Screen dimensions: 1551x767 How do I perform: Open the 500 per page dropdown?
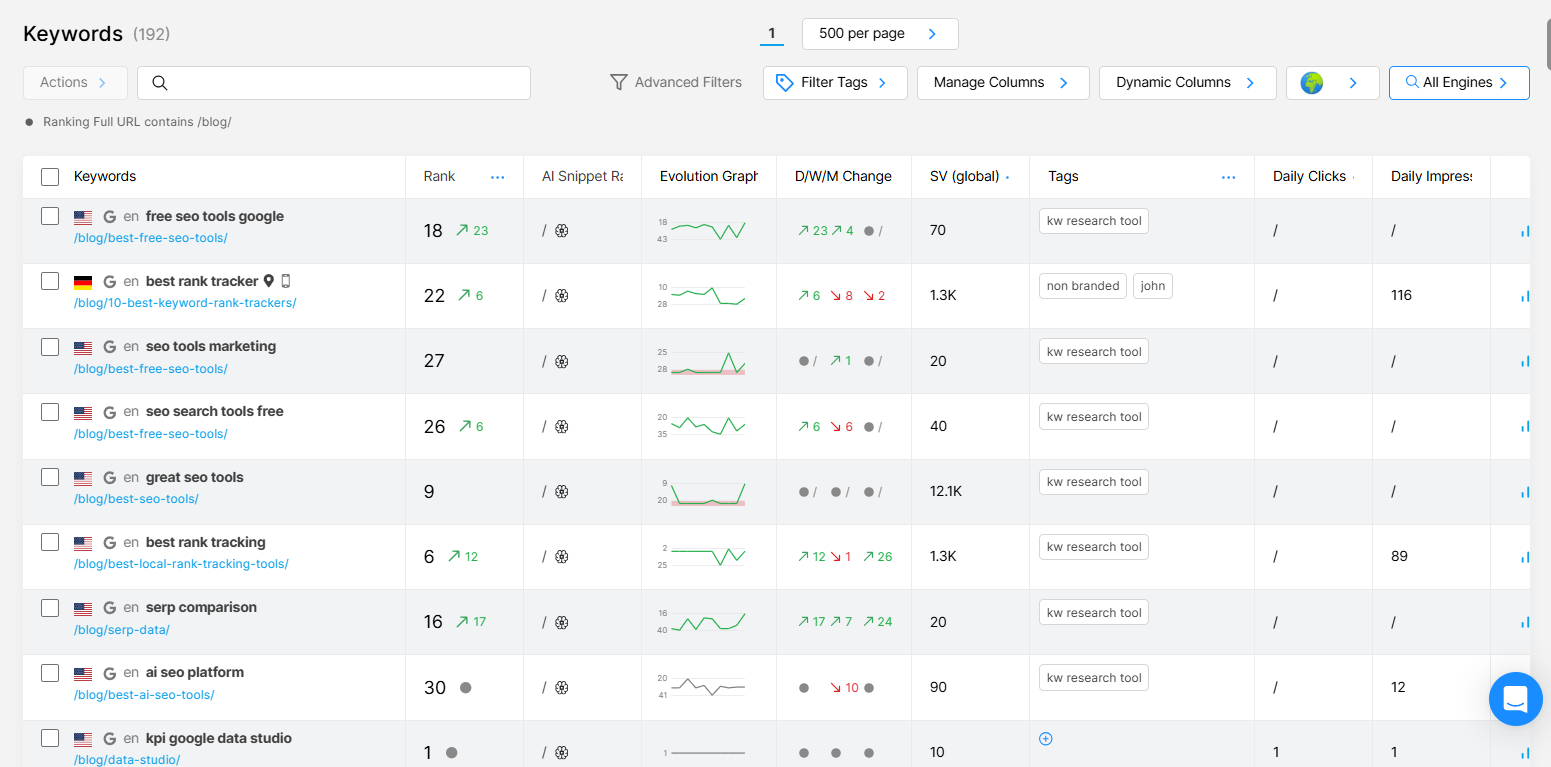click(x=879, y=33)
